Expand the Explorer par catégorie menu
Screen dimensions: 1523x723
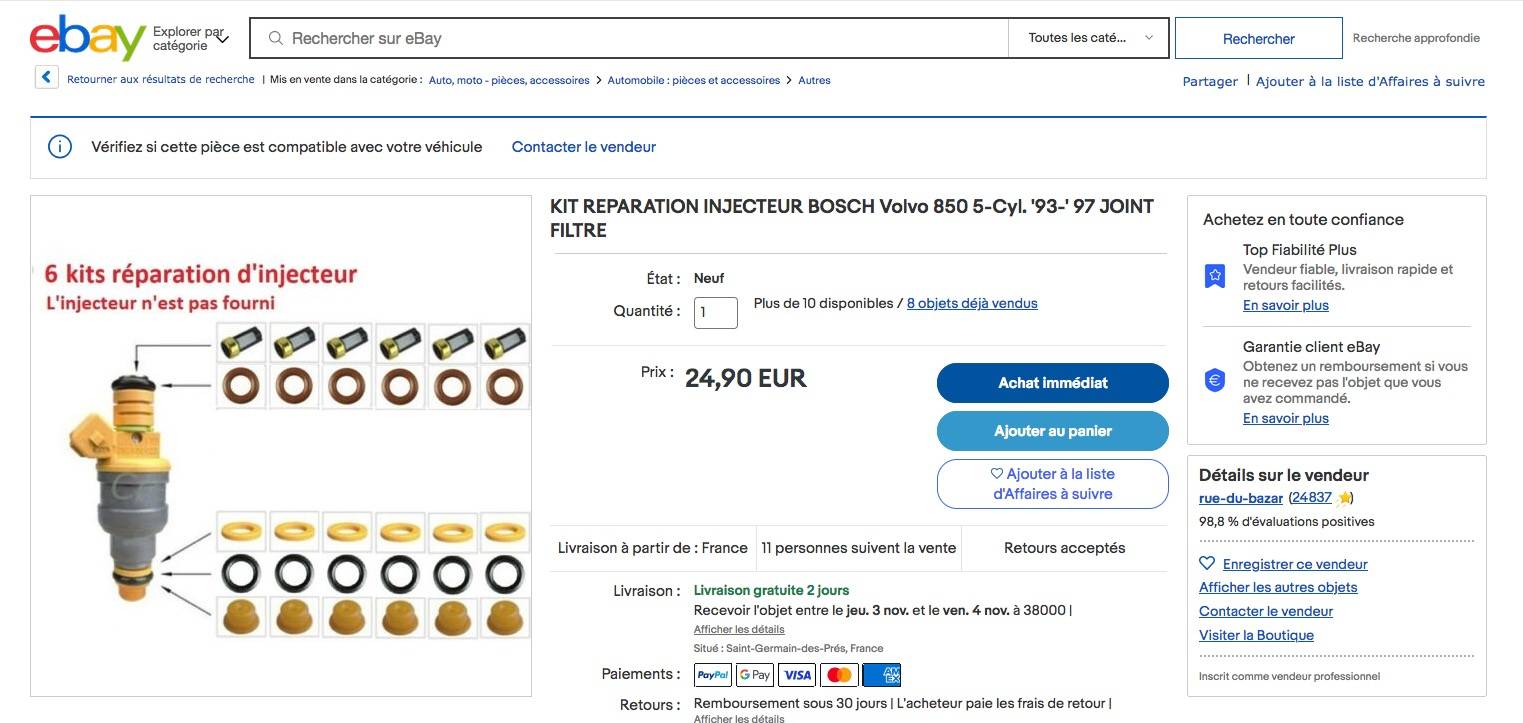coord(190,38)
